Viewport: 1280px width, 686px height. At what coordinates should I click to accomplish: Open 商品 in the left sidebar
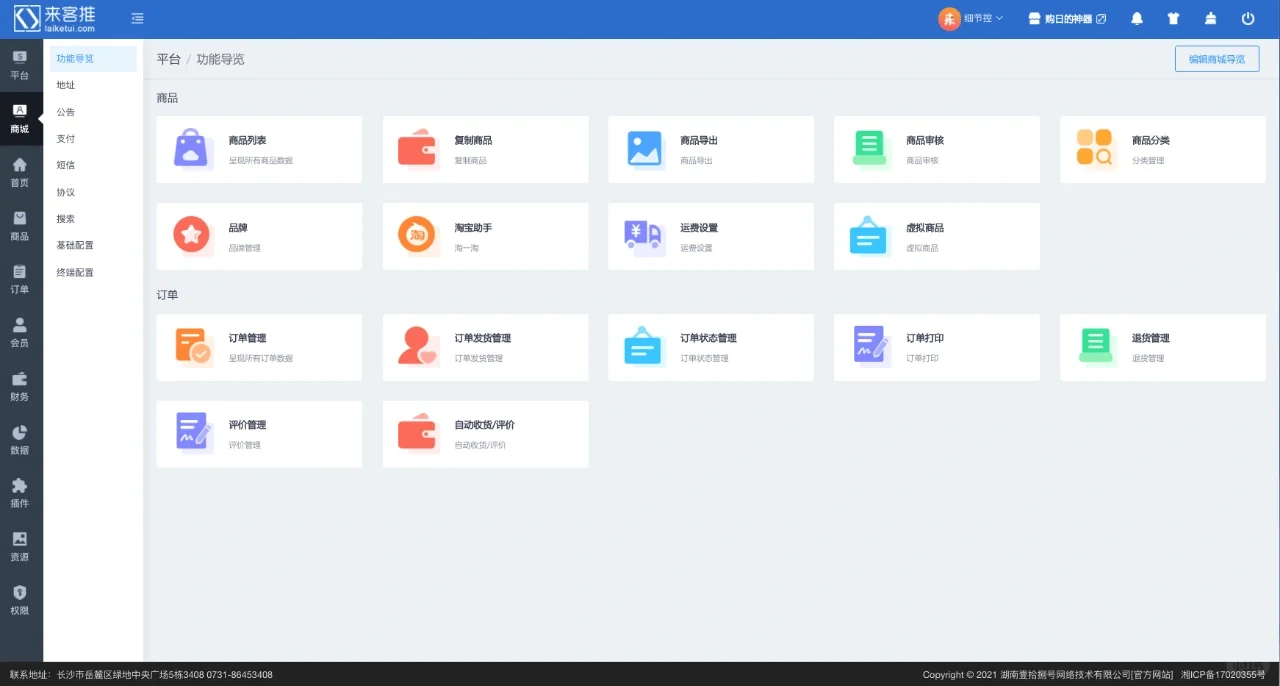click(20, 226)
